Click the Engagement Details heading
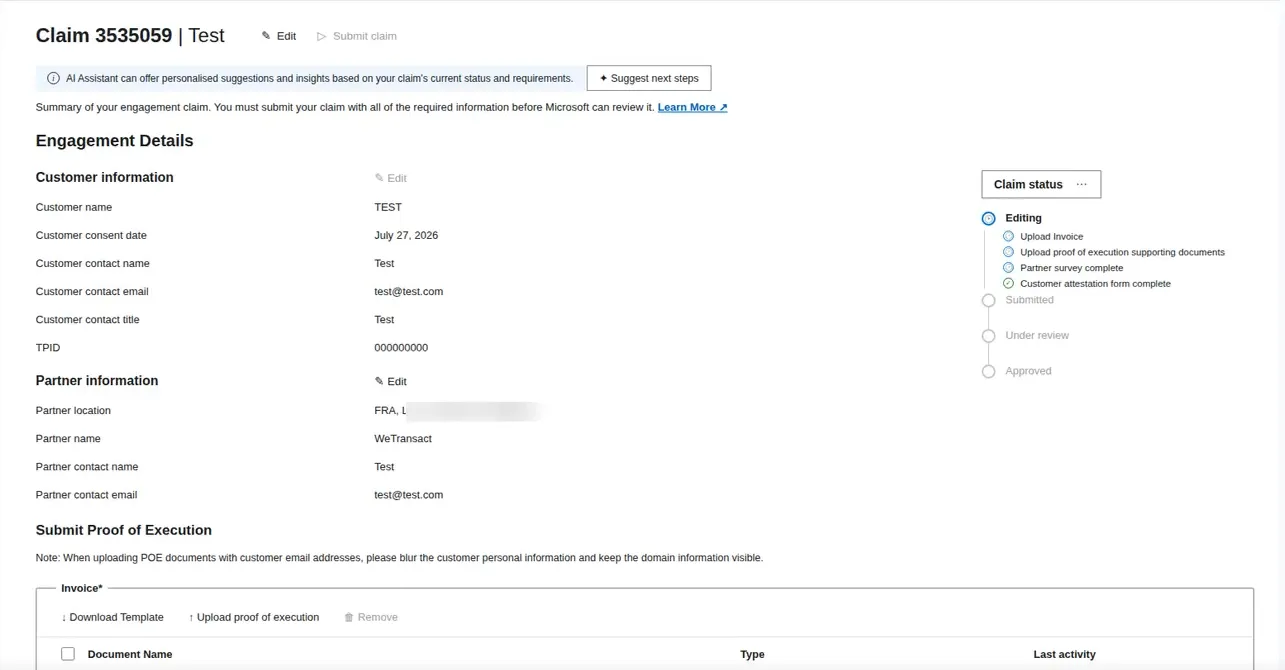Screen dimensions: 1285x670 click(x=115, y=141)
